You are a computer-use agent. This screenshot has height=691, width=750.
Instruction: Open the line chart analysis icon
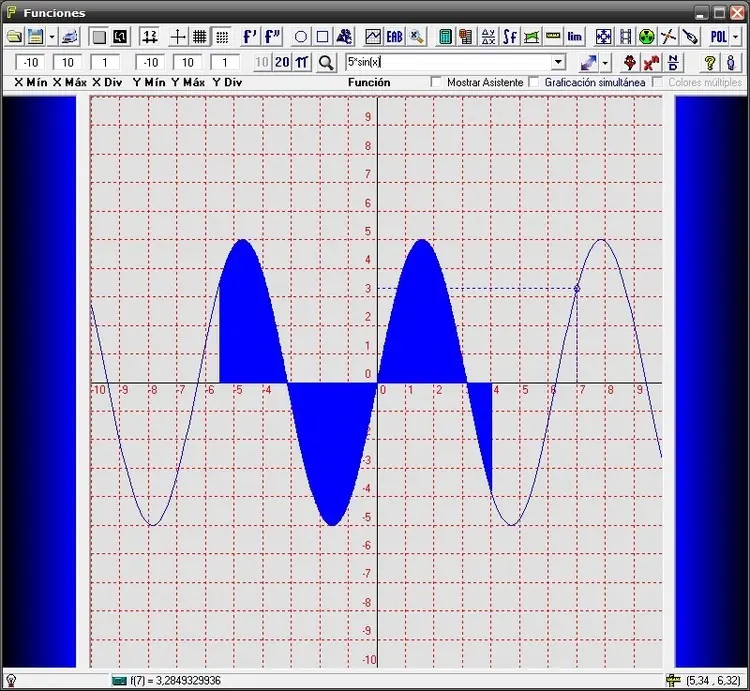coord(373,36)
